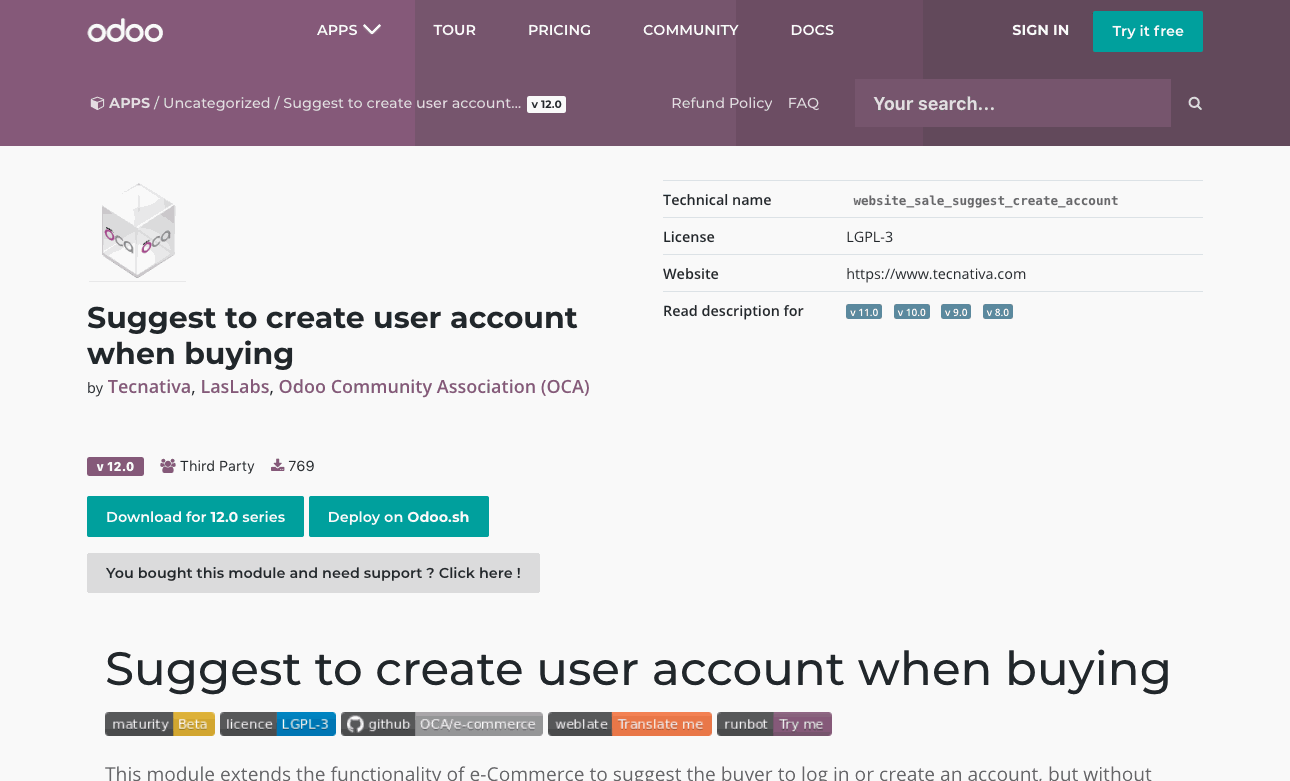Read description for v 9.0
This screenshot has width=1290, height=781.
tap(956, 312)
